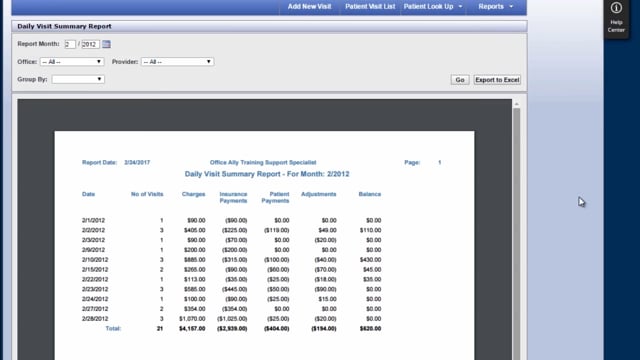Viewport: 640px width, 360px height.
Task: Click the $885.00 charges value
Action: tap(194, 260)
